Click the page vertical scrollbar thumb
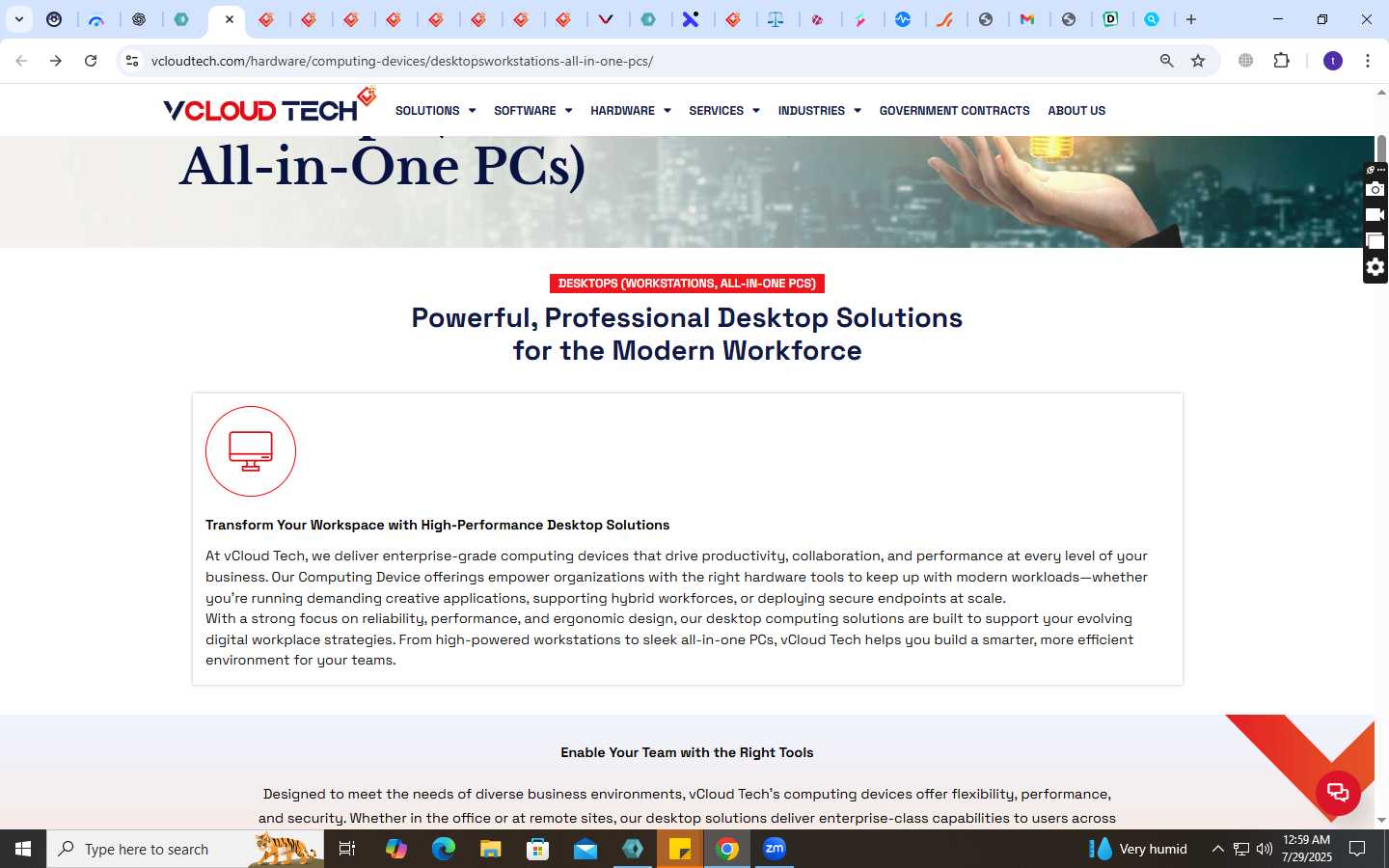 point(1381,149)
